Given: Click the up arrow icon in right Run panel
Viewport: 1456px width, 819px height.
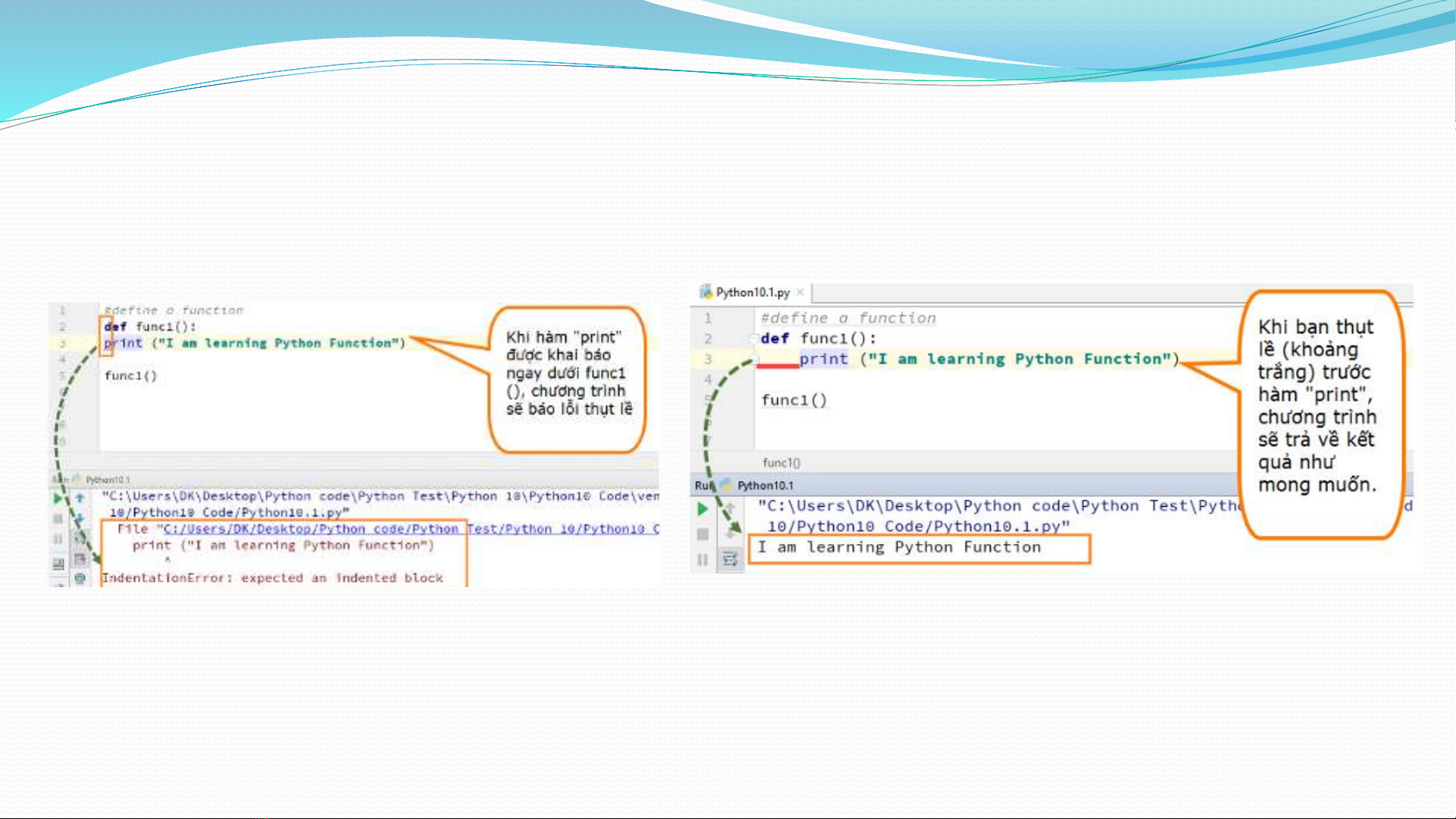Looking at the screenshot, I should [730, 508].
